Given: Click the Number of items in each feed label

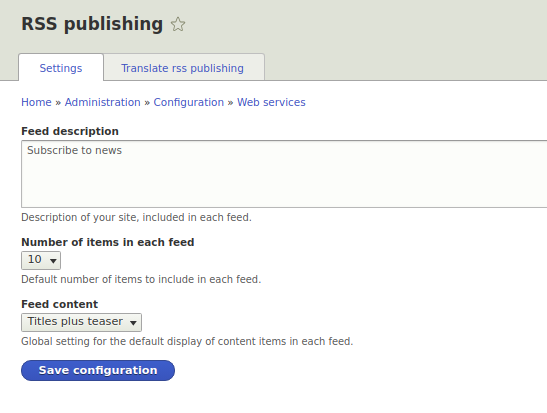Looking at the screenshot, I should [x=108, y=242].
